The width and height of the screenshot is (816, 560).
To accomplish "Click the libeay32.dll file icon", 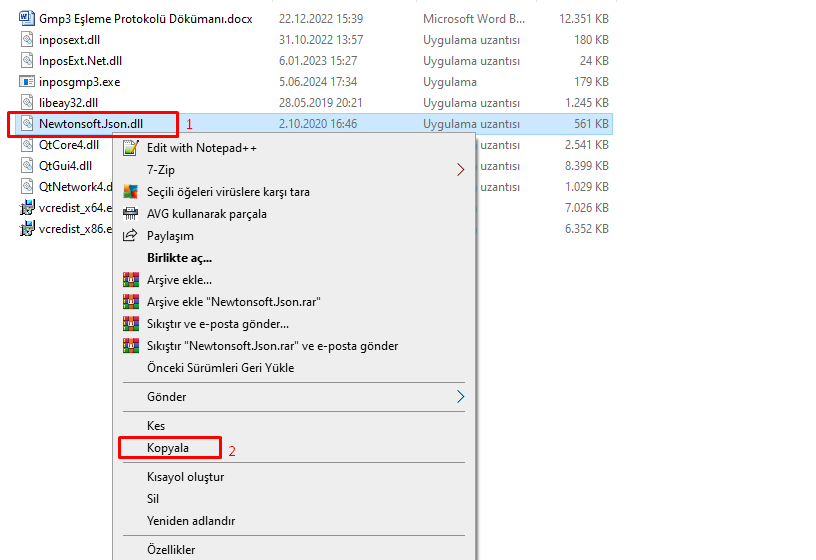I will pos(27,103).
